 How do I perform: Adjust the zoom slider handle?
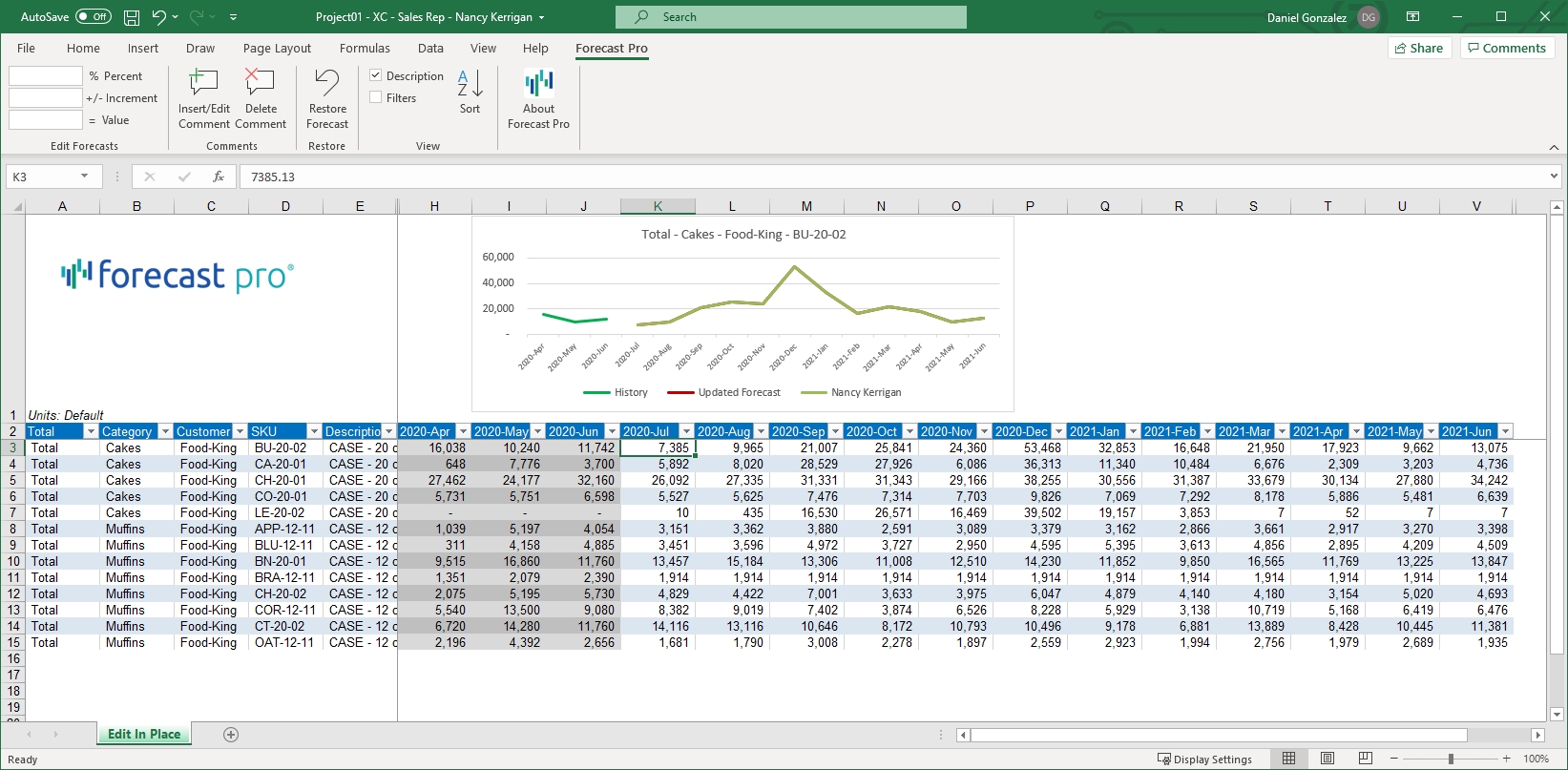pyautogui.click(x=1451, y=759)
